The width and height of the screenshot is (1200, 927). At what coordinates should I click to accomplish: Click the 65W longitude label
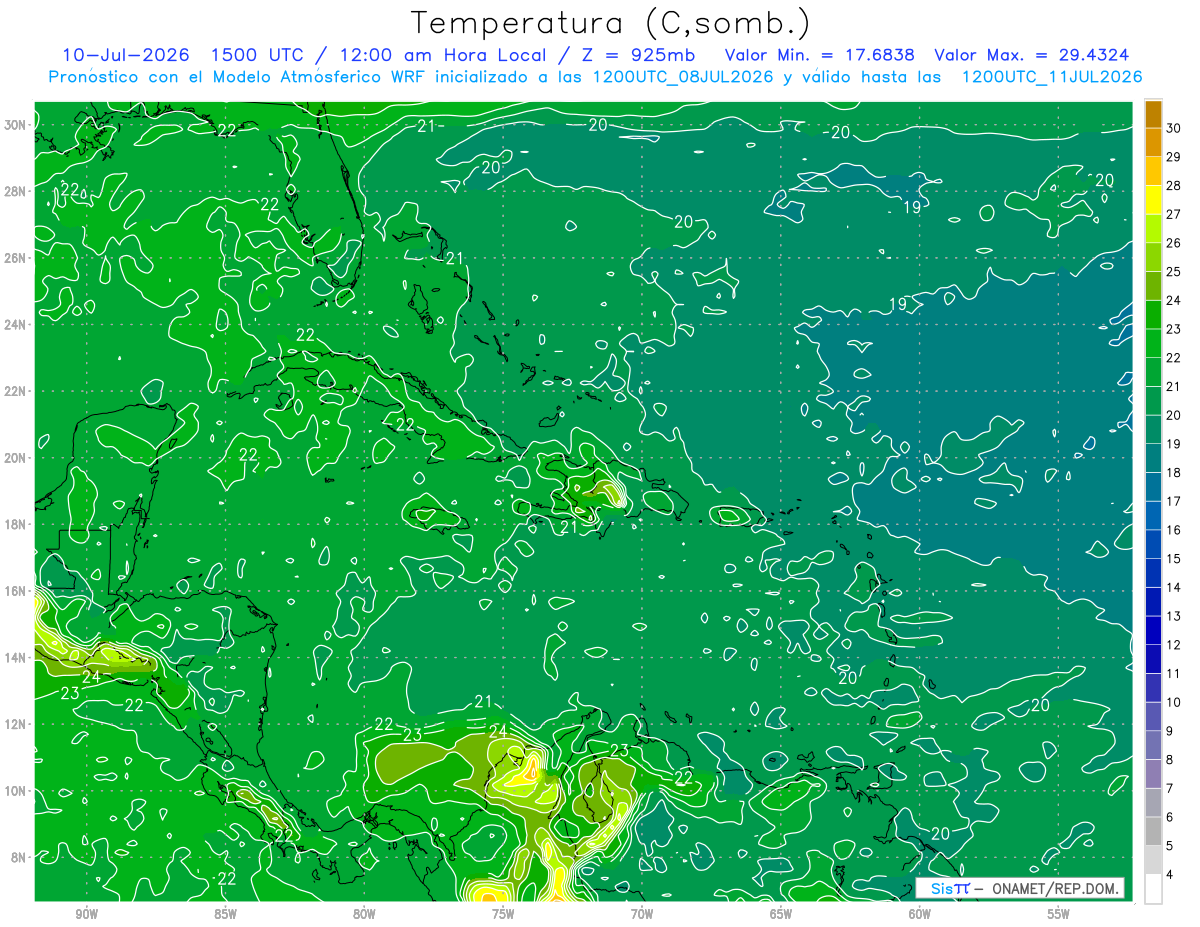[x=781, y=915]
